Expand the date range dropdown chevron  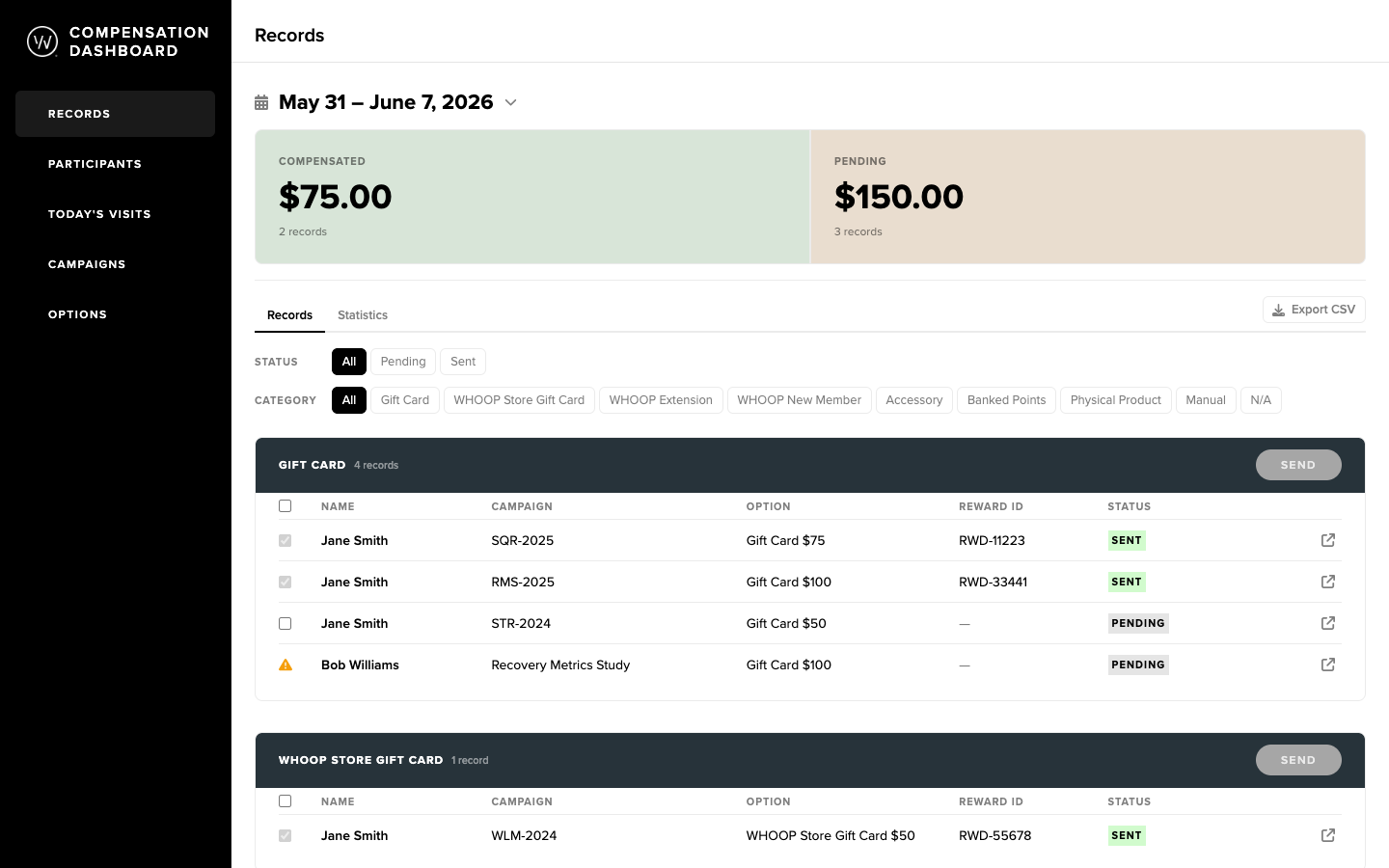511,102
